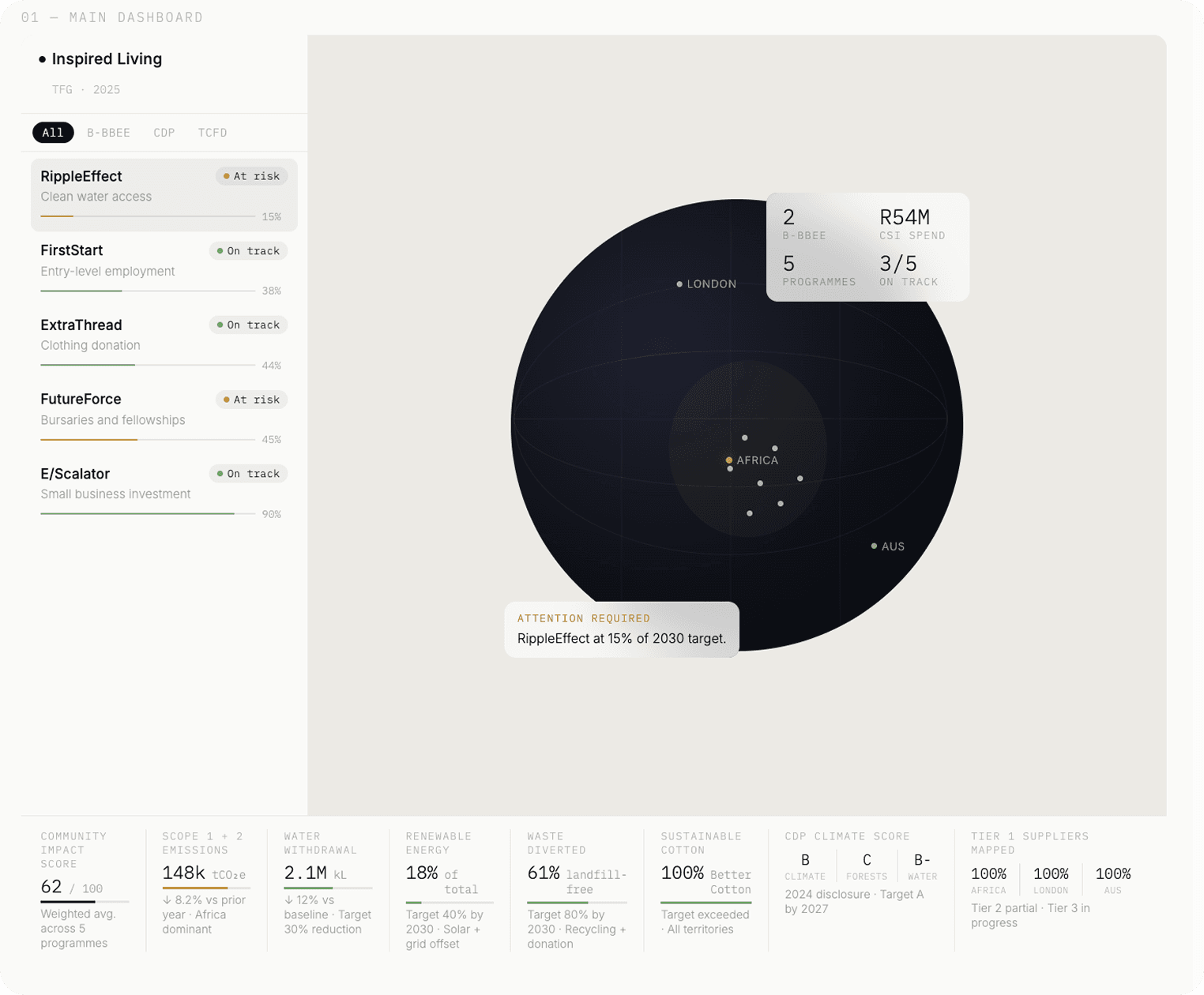This screenshot has height=995, width=1204.
Task: Click the On track badge on ExtraThread
Action: (248, 325)
